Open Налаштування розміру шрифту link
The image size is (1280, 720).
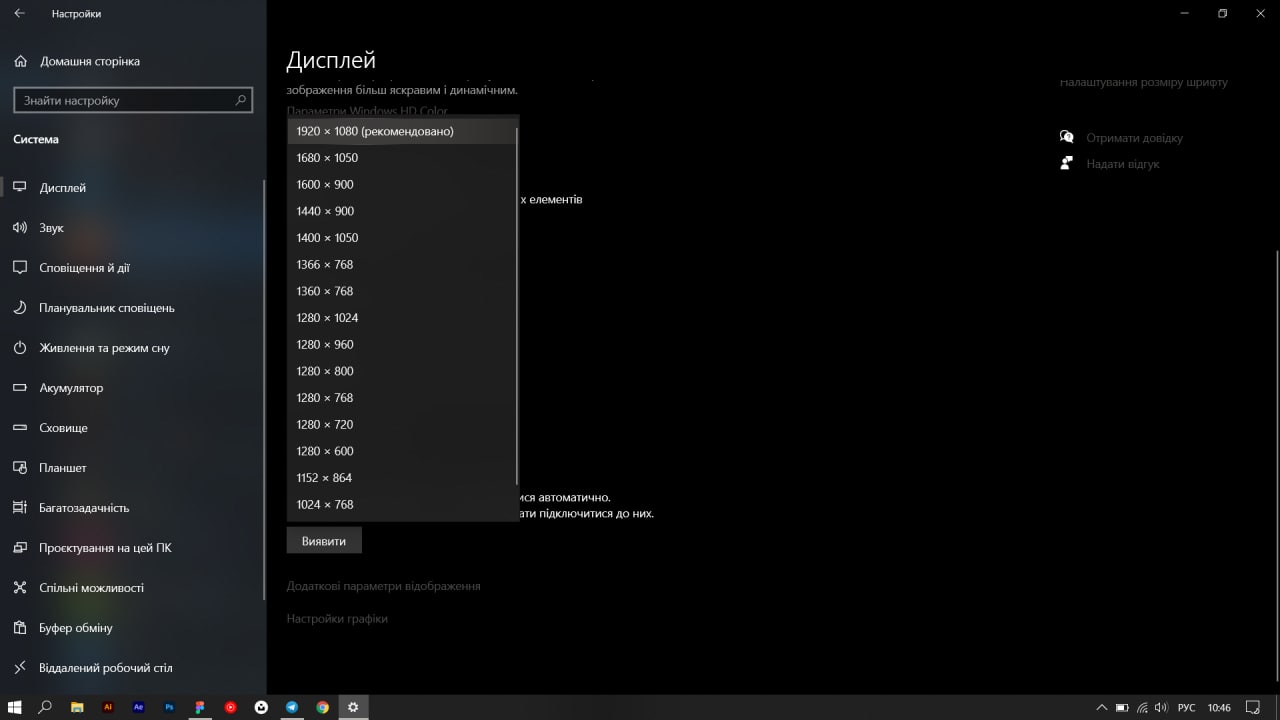tap(1144, 83)
